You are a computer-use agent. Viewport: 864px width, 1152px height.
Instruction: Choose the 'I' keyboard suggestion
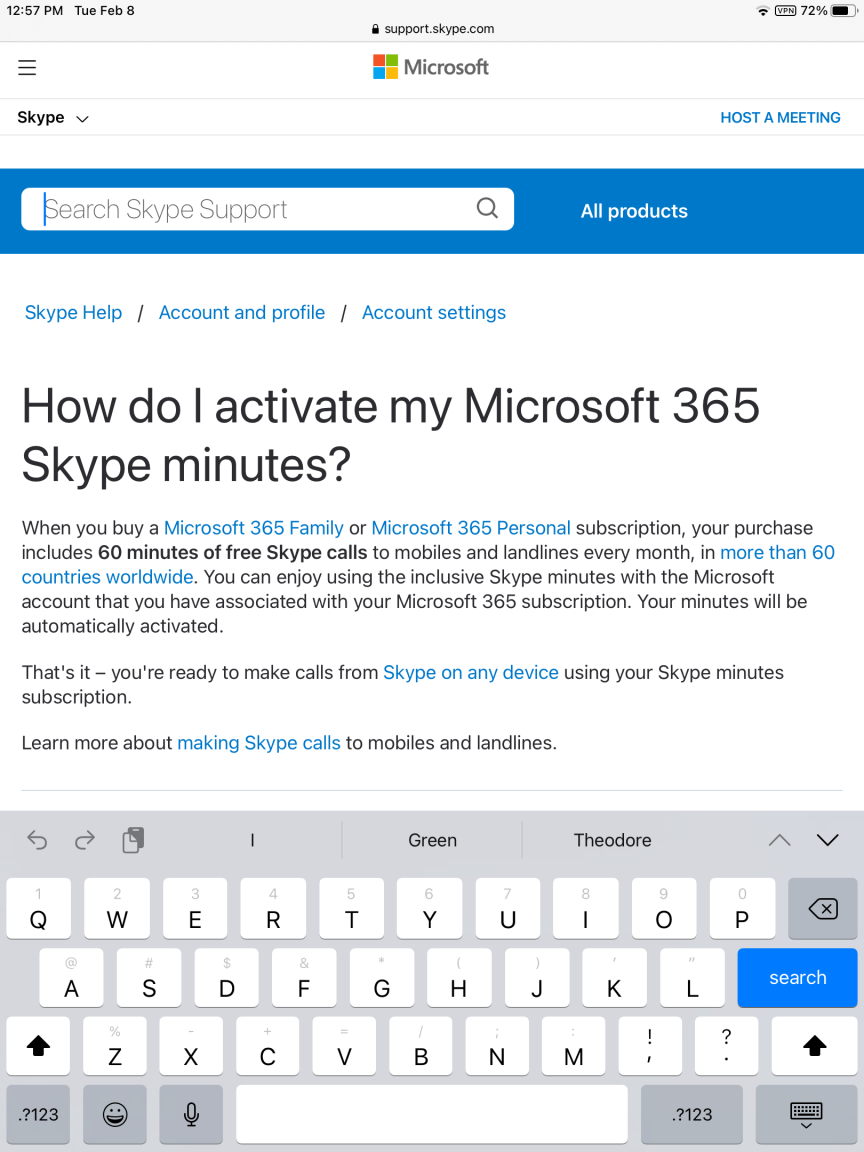pos(252,840)
